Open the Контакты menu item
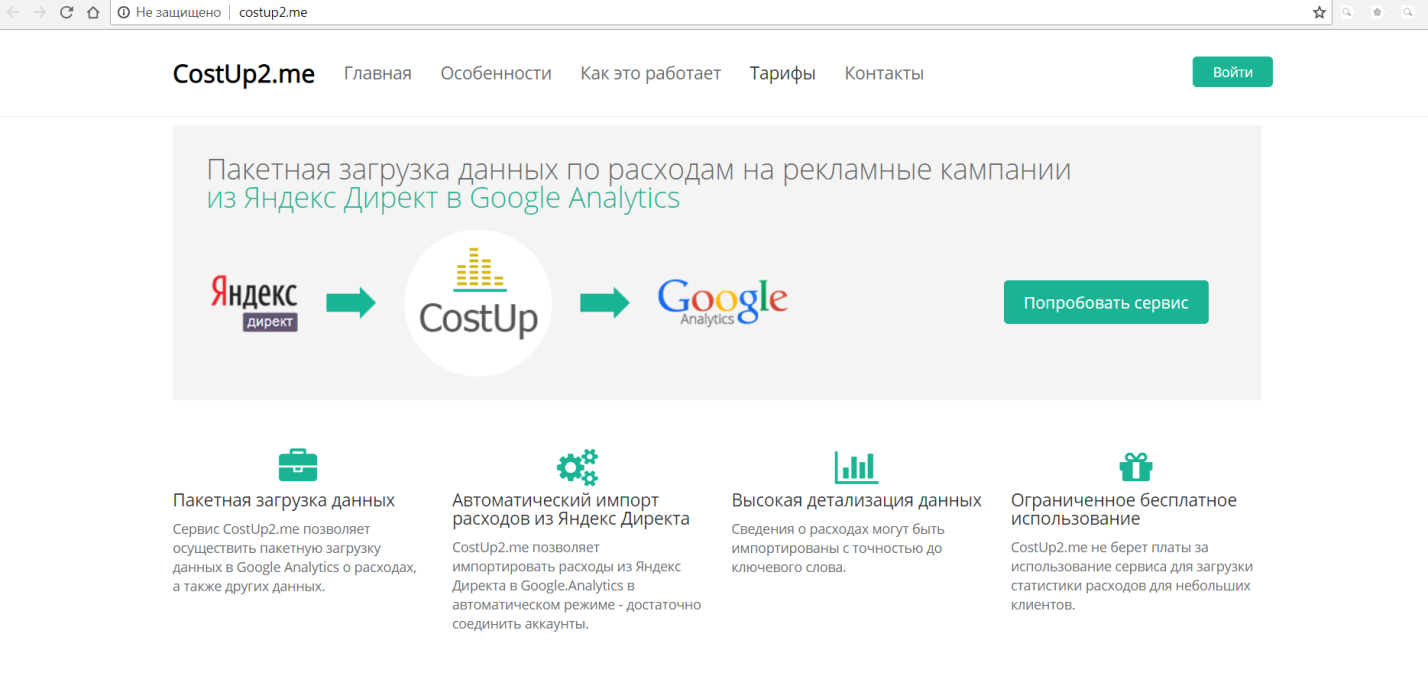The height and width of the screenshot is (679, 1428). [884, 73]
